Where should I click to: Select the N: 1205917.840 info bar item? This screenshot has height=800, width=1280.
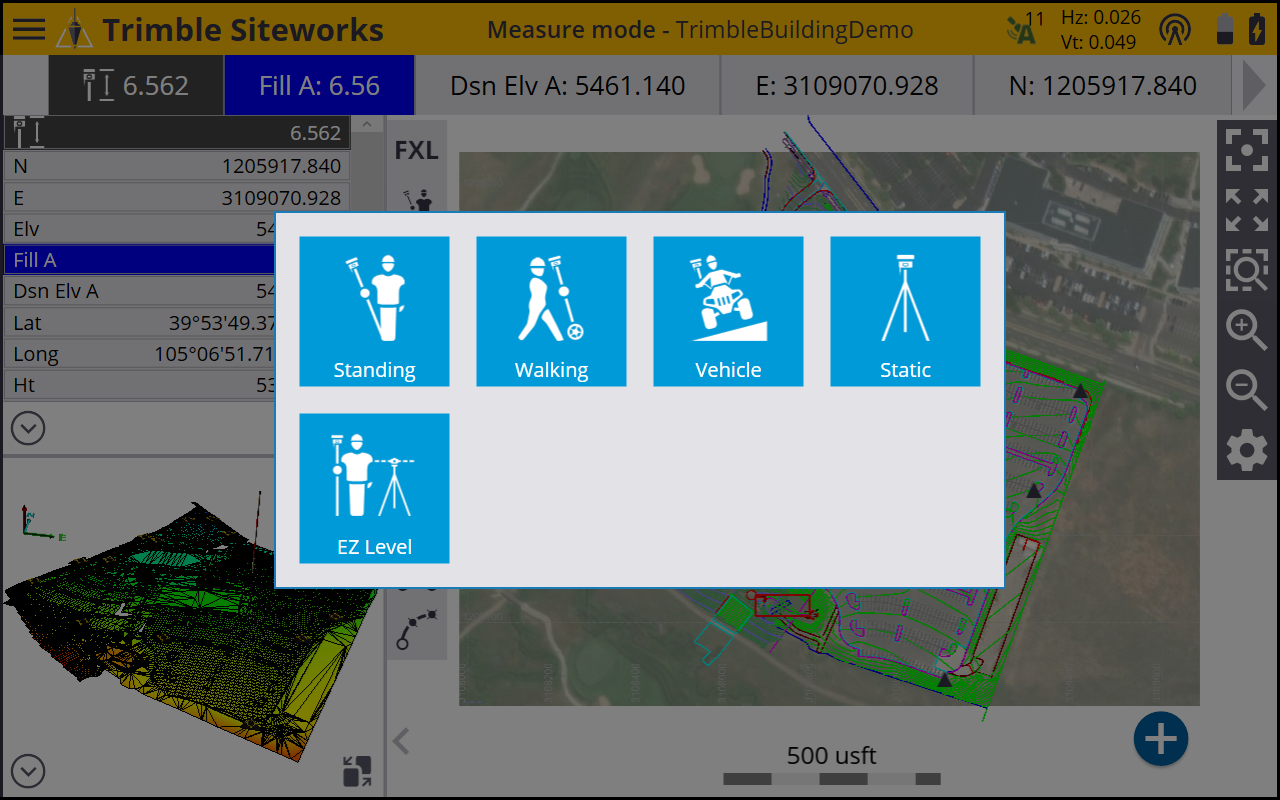1103,86
